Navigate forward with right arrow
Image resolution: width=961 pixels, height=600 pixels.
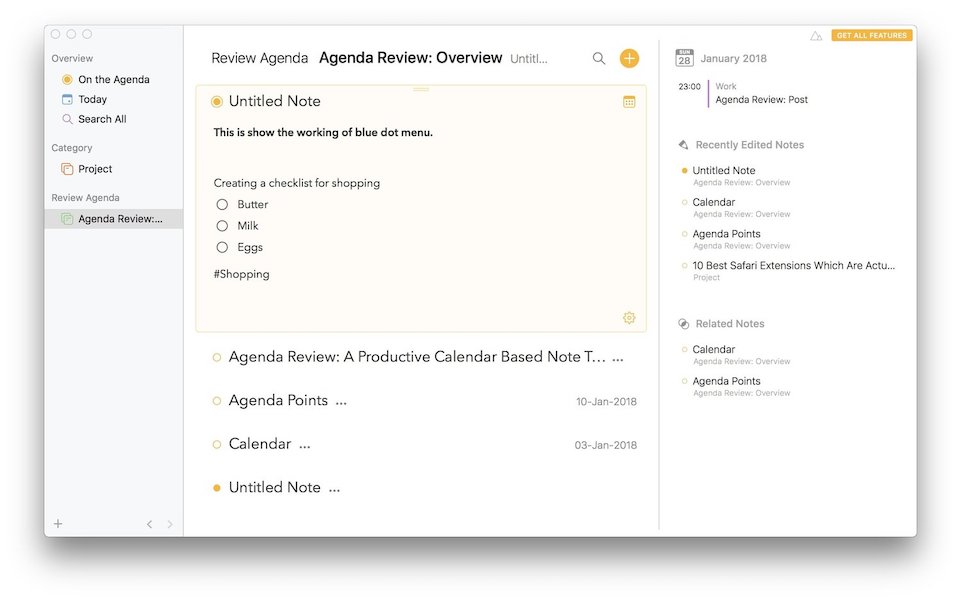pos(170,524)
